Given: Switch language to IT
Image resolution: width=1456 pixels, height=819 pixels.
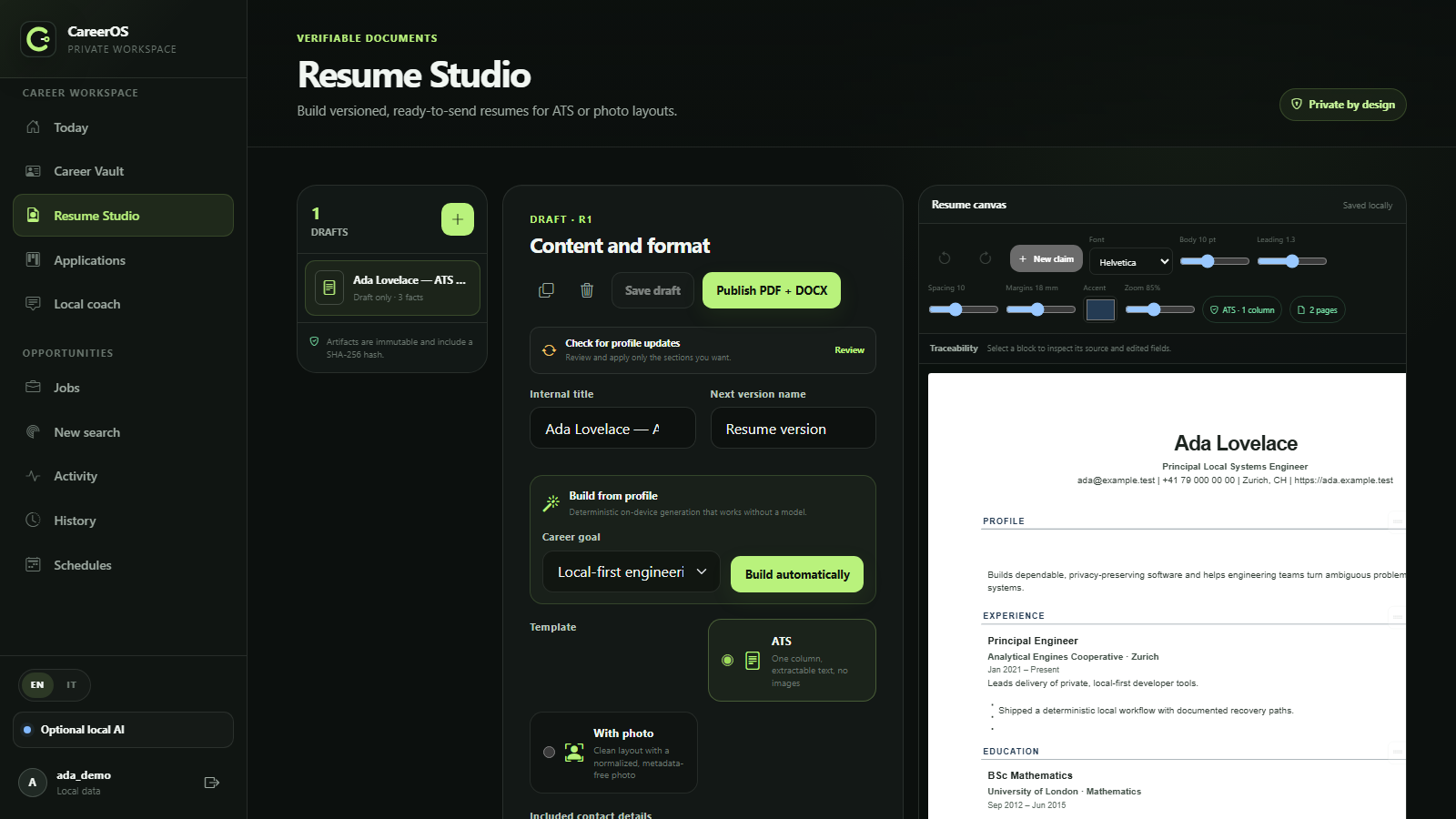Looking at the screenshot, I should [71, 685].
